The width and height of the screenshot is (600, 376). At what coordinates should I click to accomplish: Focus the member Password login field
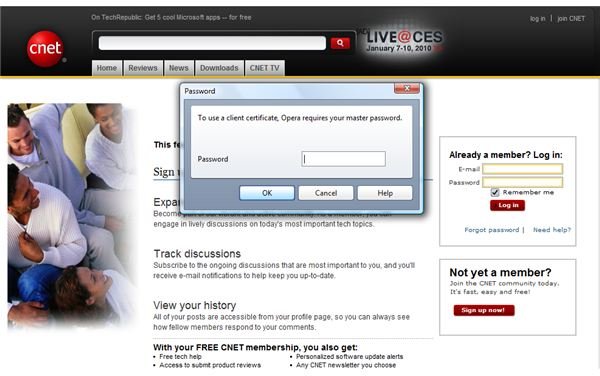[522, 182]
